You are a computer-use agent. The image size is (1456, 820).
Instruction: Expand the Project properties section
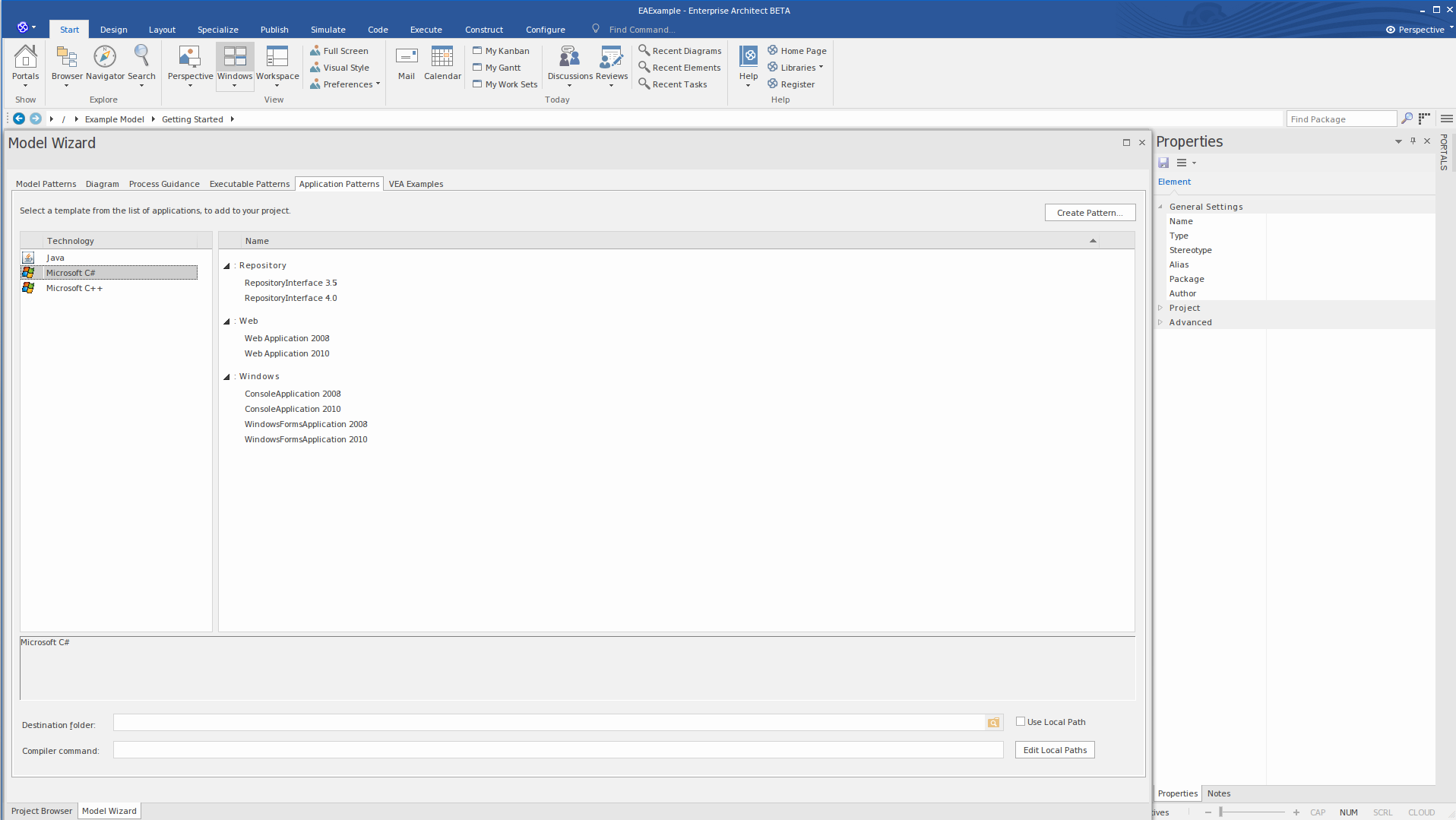(x=1160, y=308)
